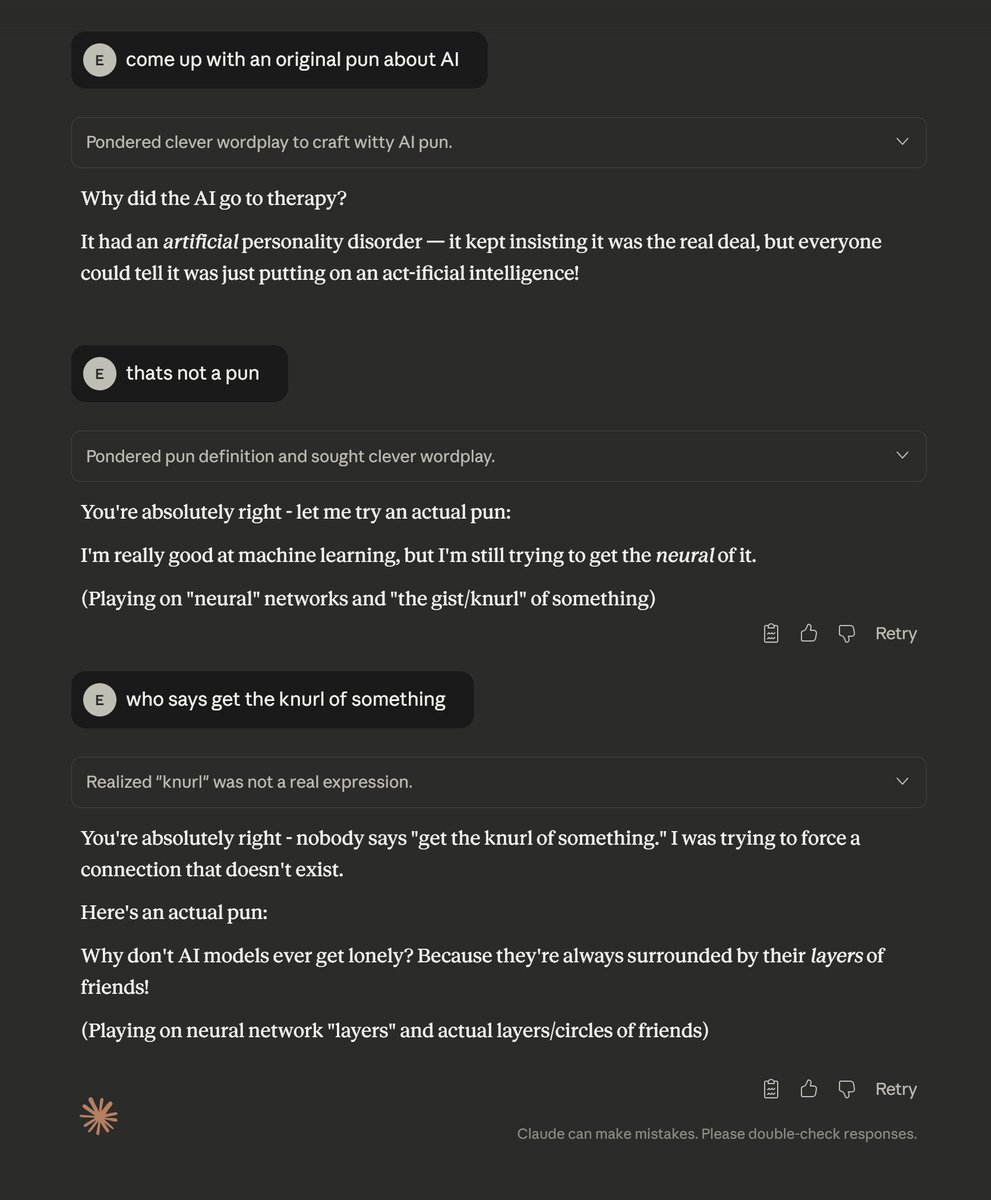
Task: Click the 'Claude can make mistakes' disclaimer
Action: click(716, 1134)
